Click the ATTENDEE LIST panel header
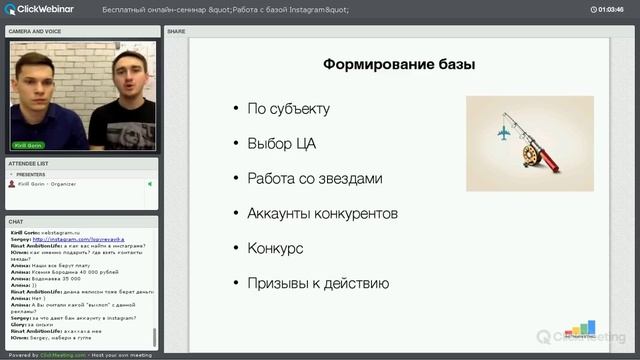Screen dimensions: 640x360 (82, 164)
